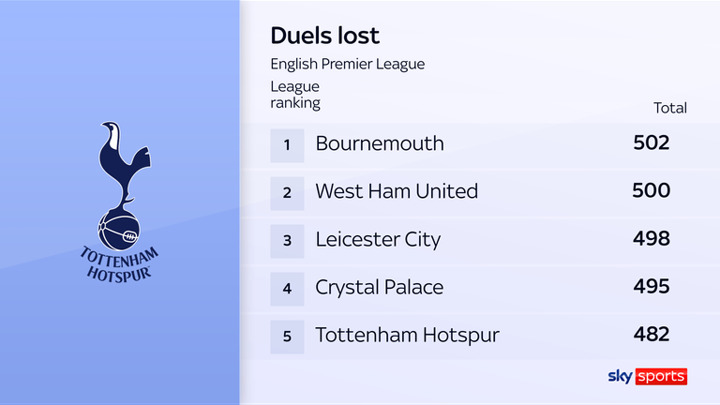Click West Ham's total of 500

(651, 191)
